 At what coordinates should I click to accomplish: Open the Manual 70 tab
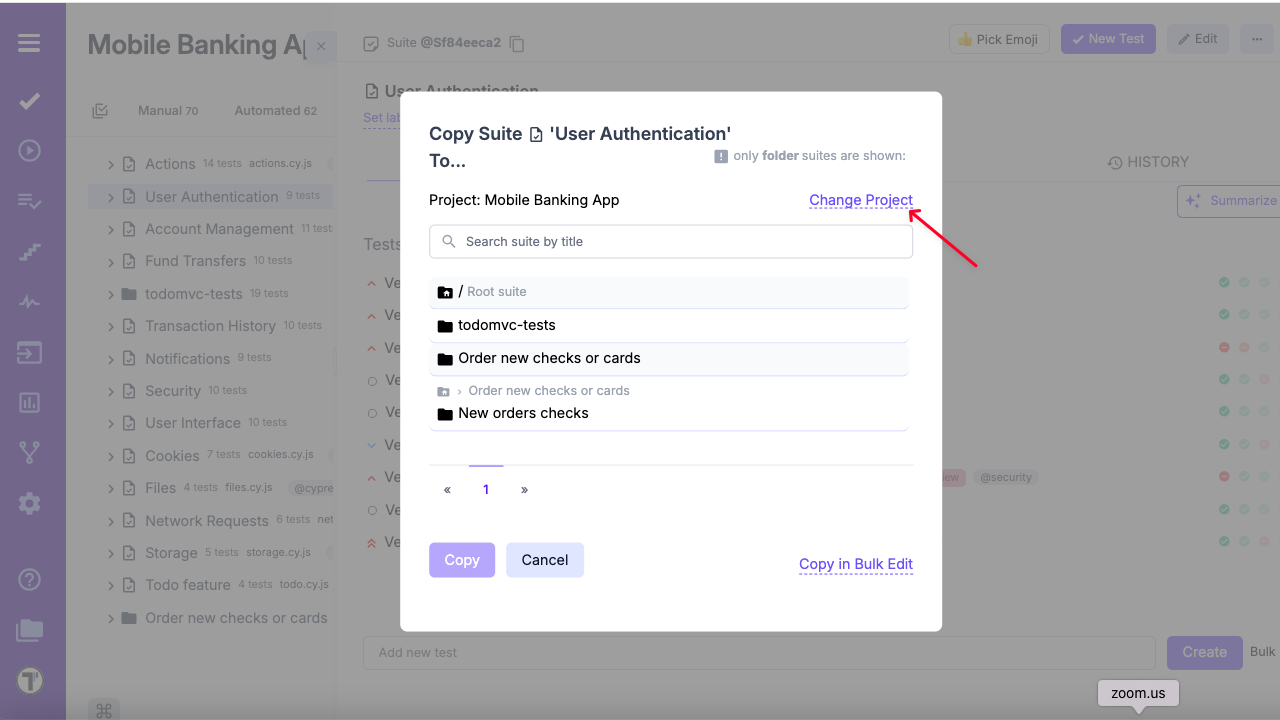[x=168, y=110]
